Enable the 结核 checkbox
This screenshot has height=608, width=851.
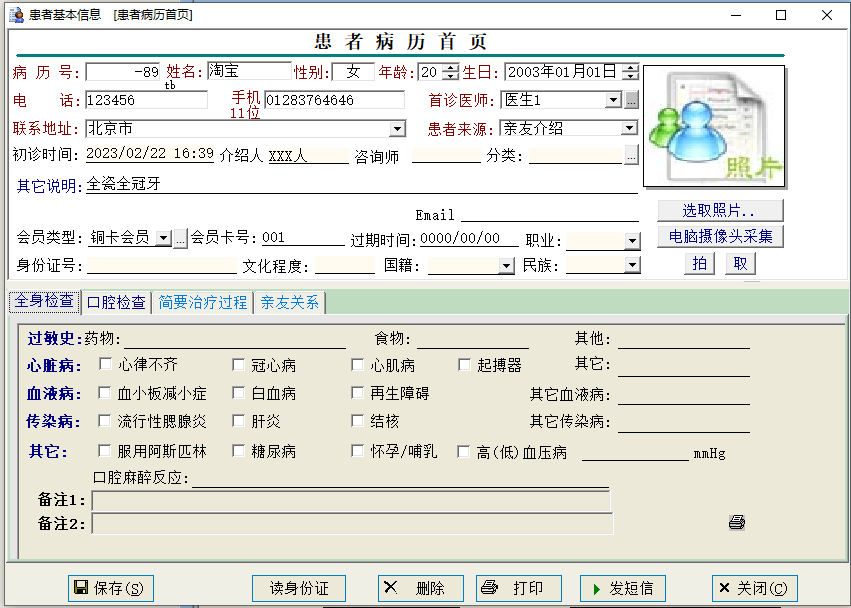point(357,421)
